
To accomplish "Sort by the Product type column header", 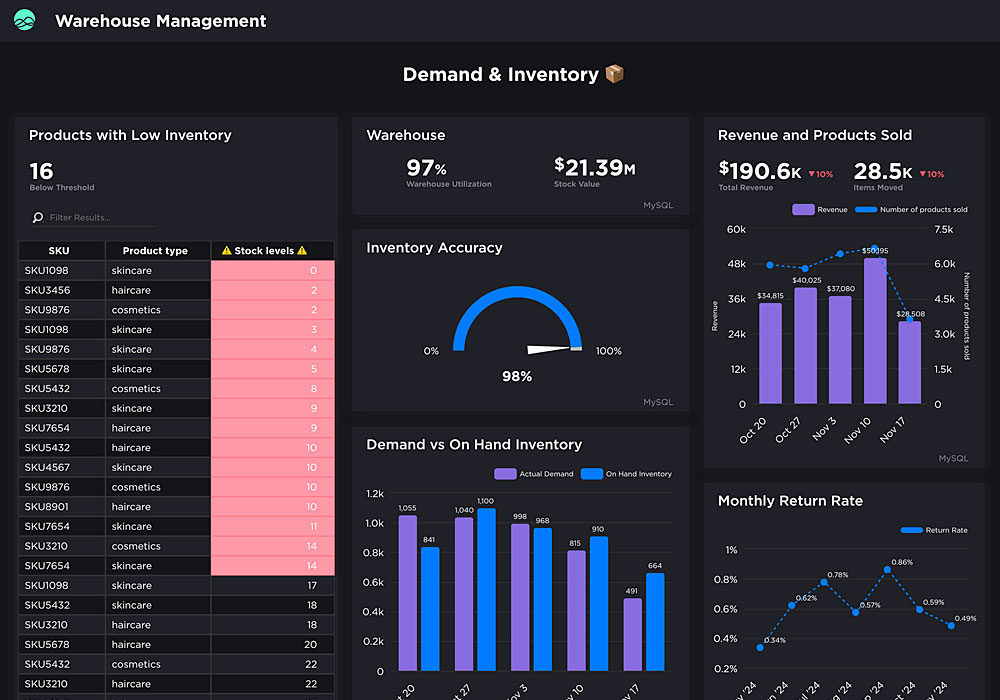I will point(155,251).
